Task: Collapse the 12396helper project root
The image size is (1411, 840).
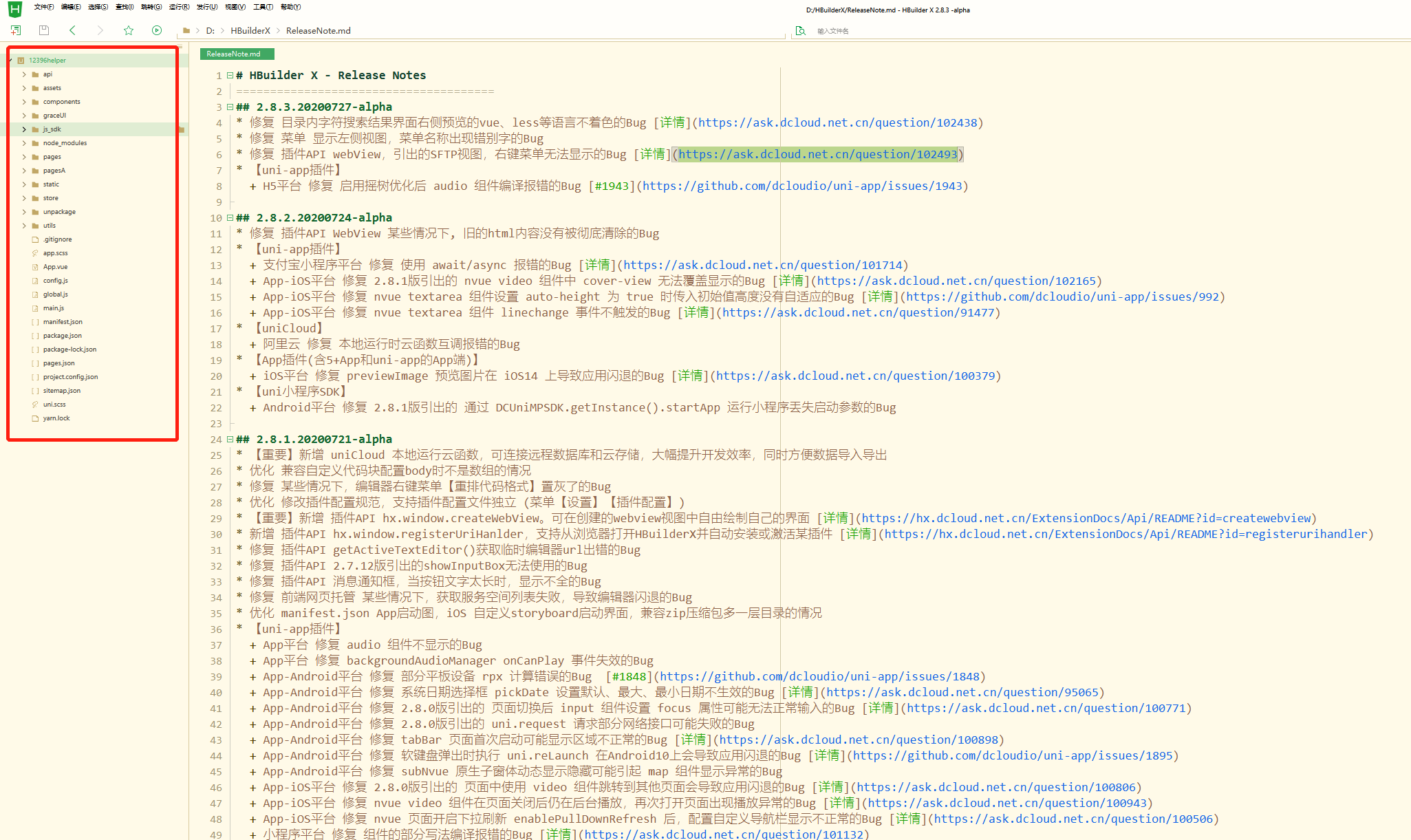Action: [10, 61]
